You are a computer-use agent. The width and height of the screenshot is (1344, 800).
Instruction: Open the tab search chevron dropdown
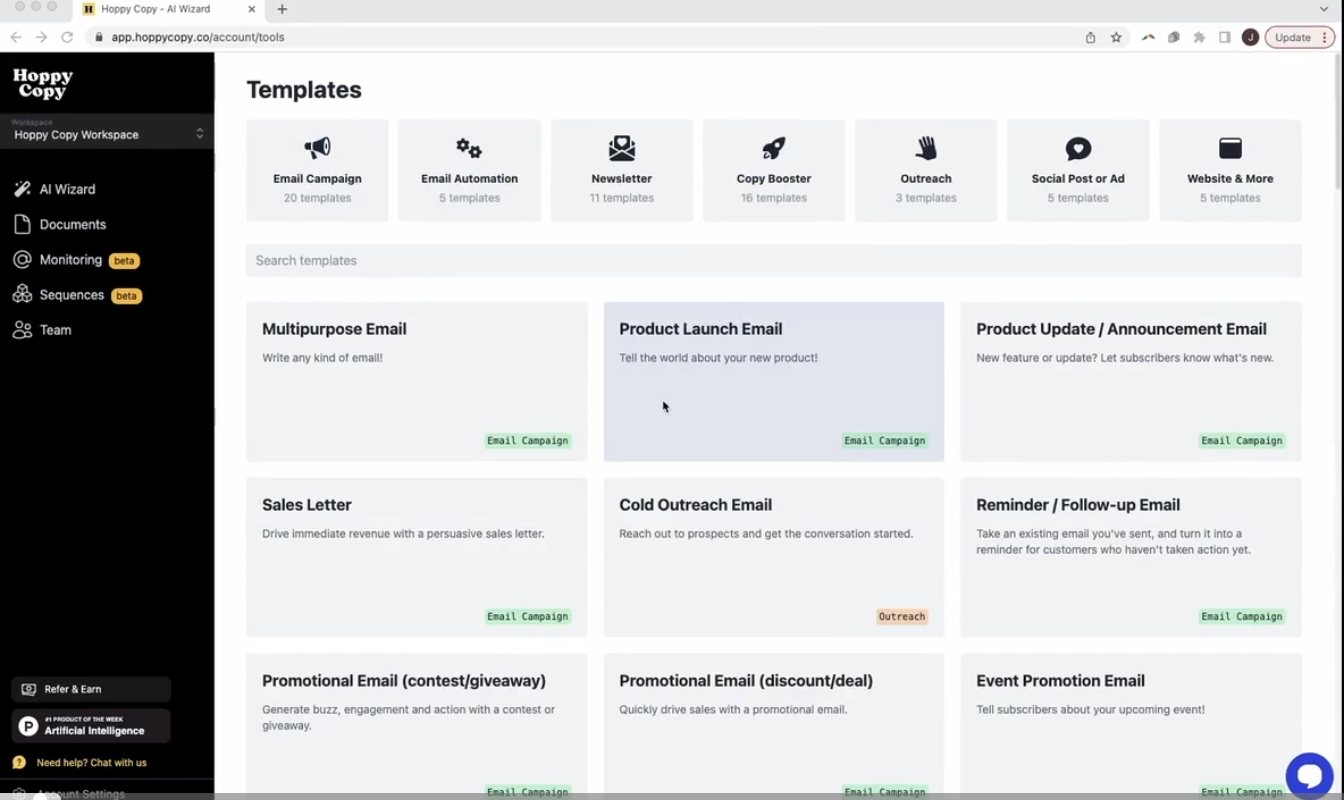point(1324,9)
